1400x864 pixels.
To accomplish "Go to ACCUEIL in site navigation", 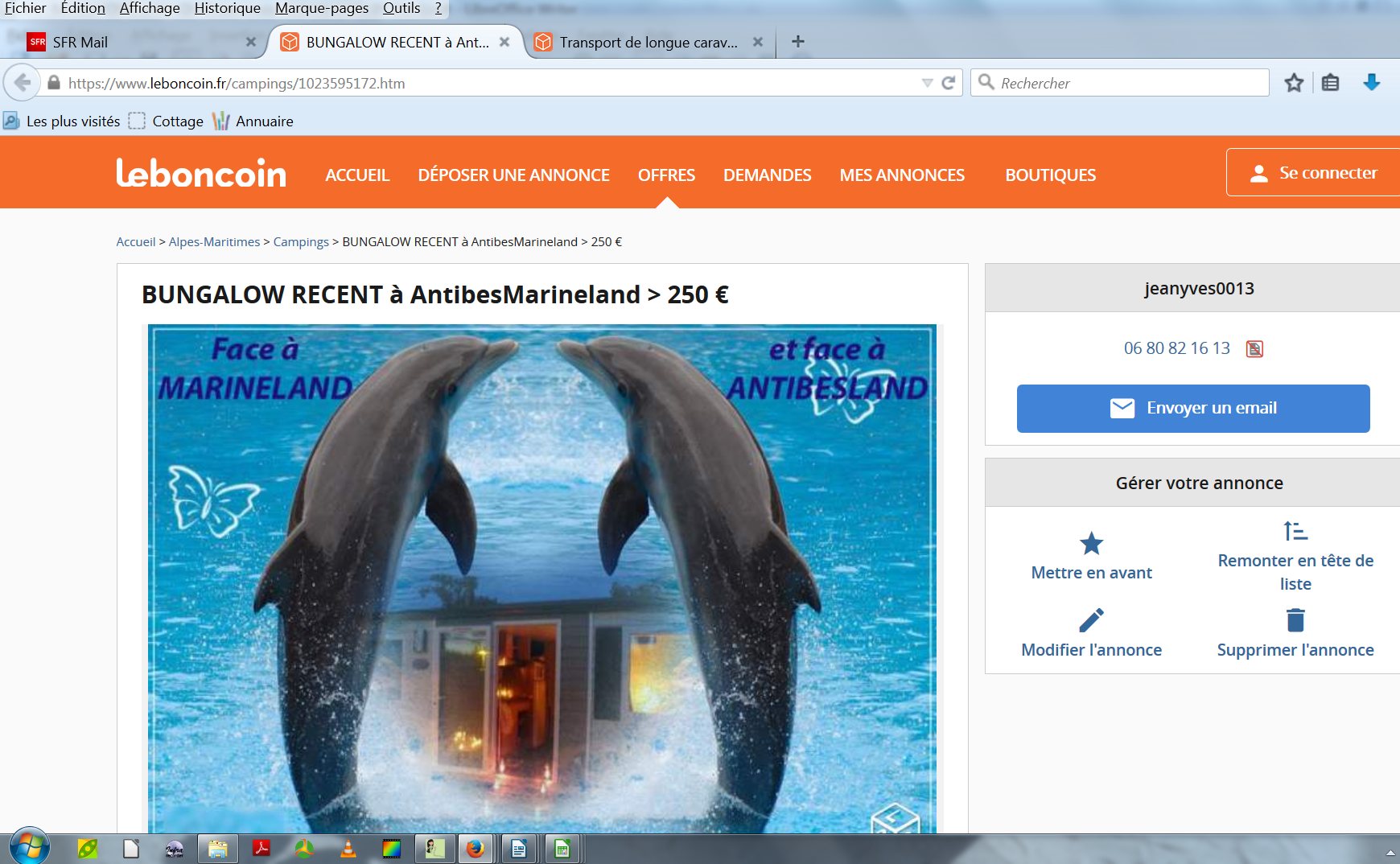I will click(357, 175).
